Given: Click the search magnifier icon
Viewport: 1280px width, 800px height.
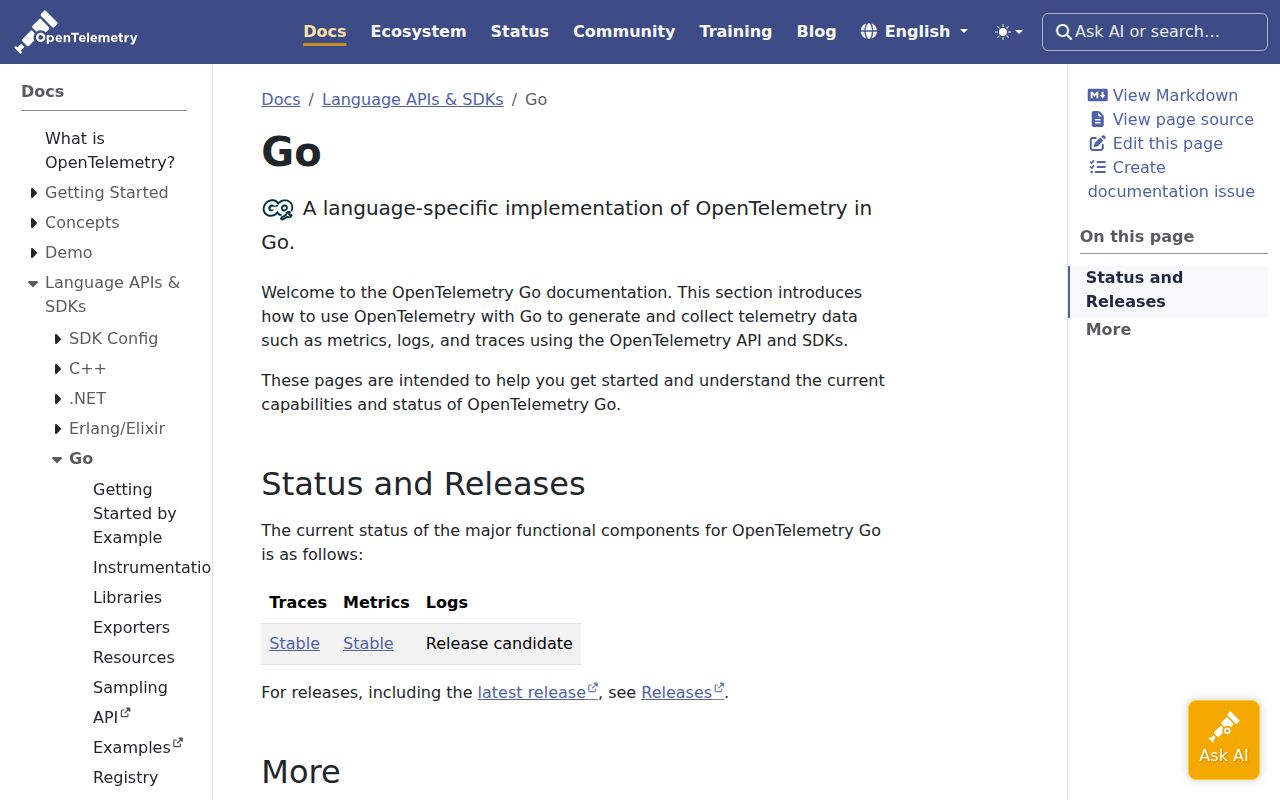Looking at the screenshot, I should (1064, 32).
